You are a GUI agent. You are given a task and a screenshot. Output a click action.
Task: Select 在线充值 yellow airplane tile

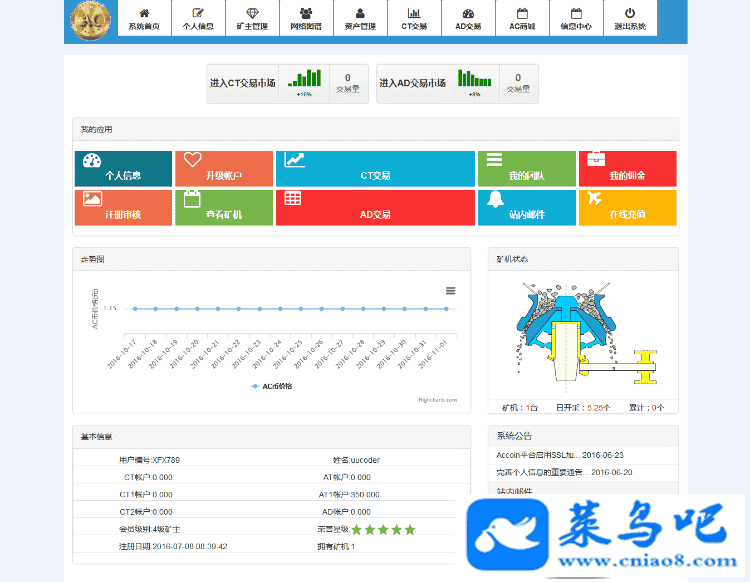pos(627,207)
